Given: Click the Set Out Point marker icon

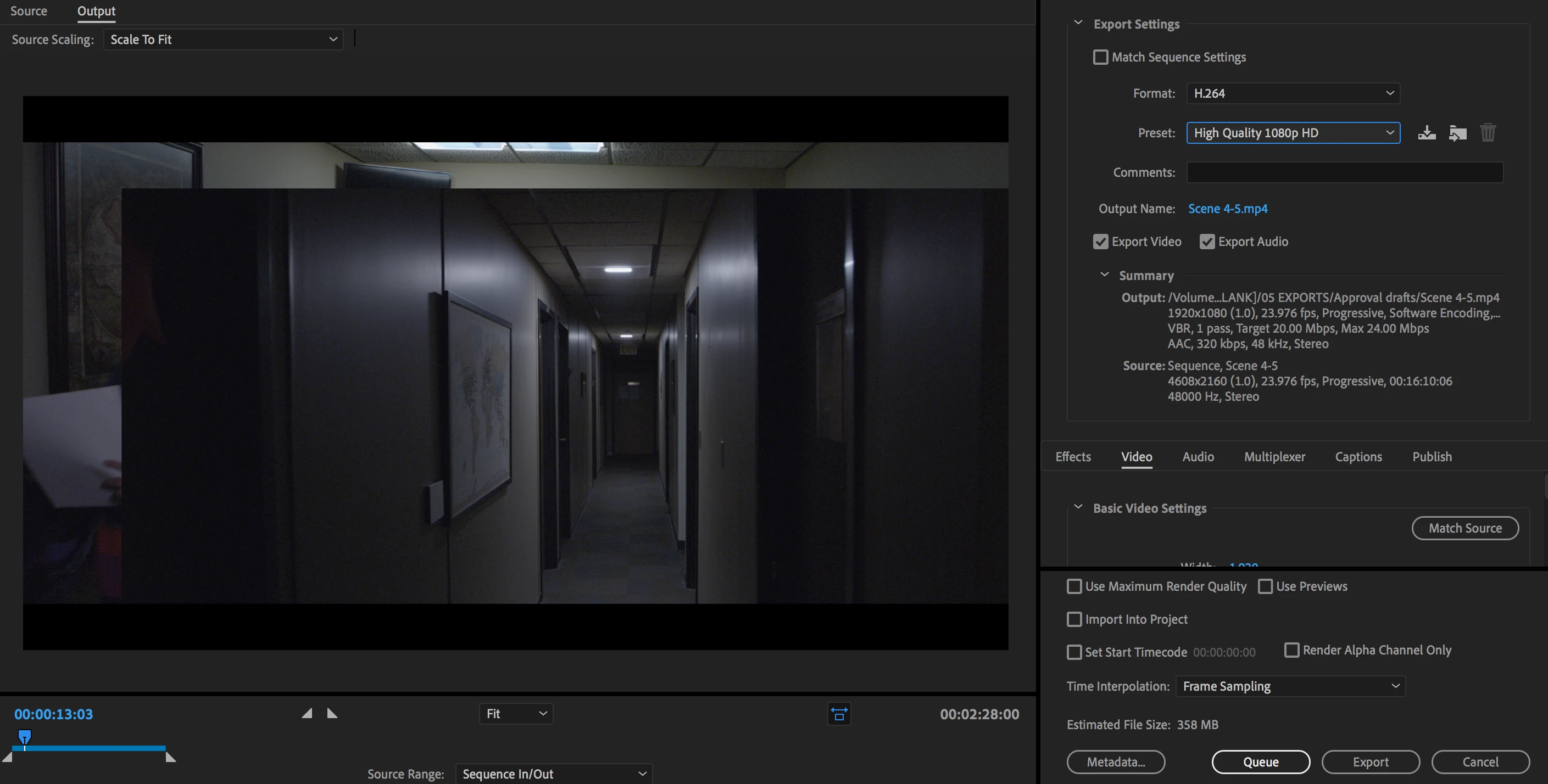Looking at the screenshot, I should coord(332,714).
